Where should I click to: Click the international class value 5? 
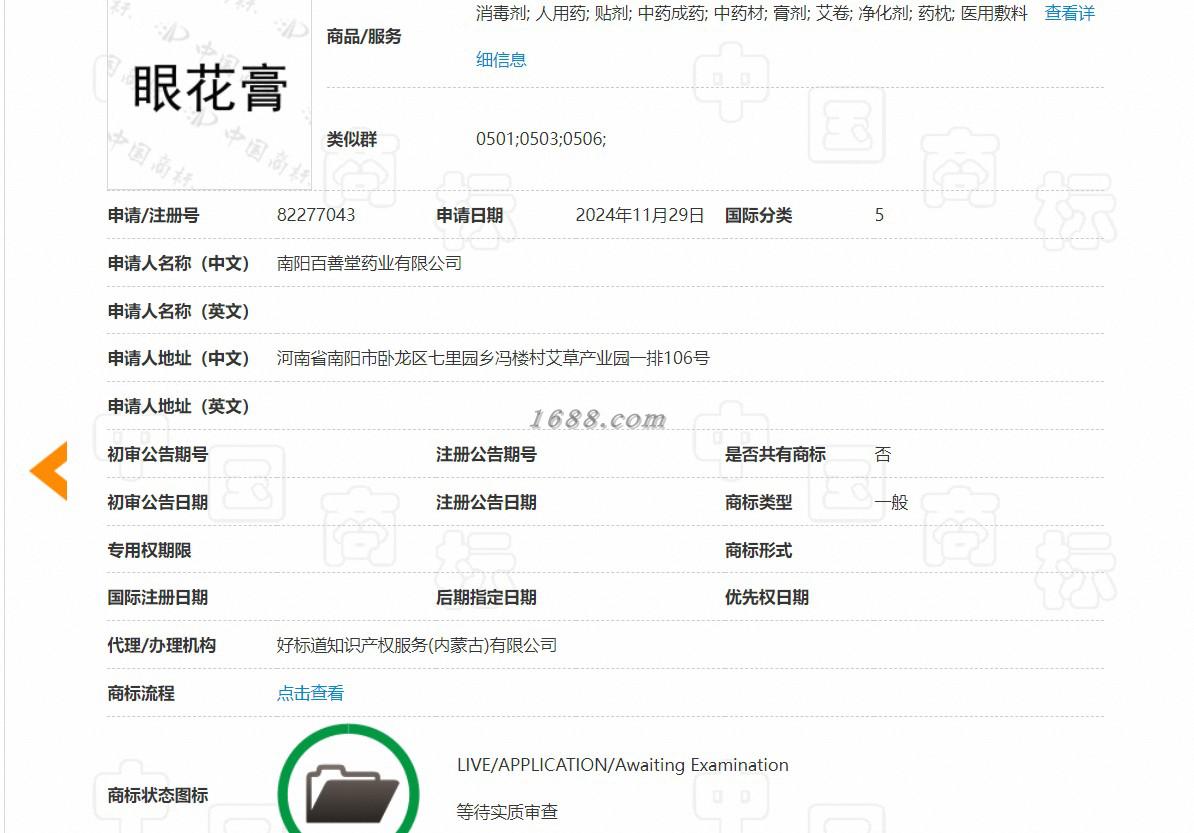click(x=880, y=215)
